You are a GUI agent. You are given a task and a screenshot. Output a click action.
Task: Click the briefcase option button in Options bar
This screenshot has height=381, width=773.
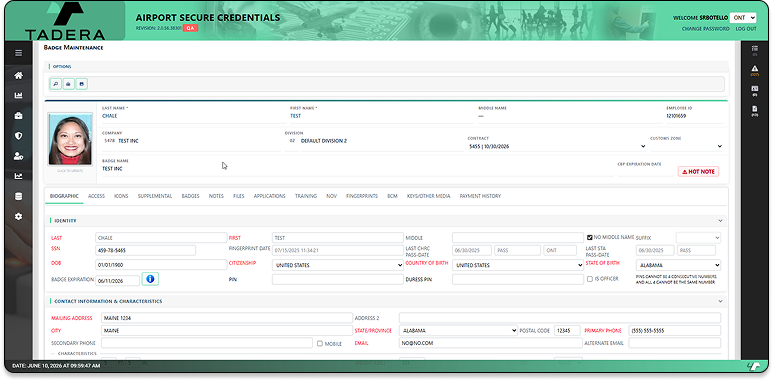69,84
